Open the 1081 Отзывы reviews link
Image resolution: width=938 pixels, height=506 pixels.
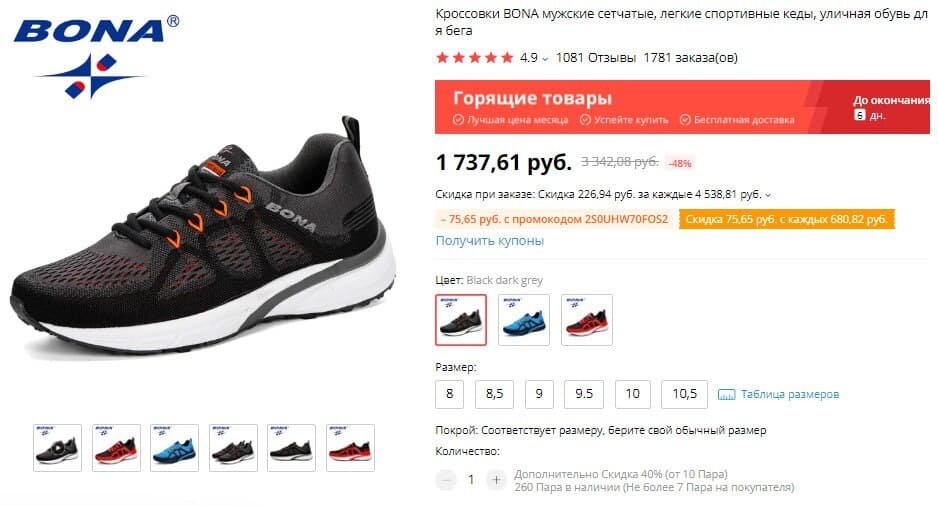click(595, 58)
